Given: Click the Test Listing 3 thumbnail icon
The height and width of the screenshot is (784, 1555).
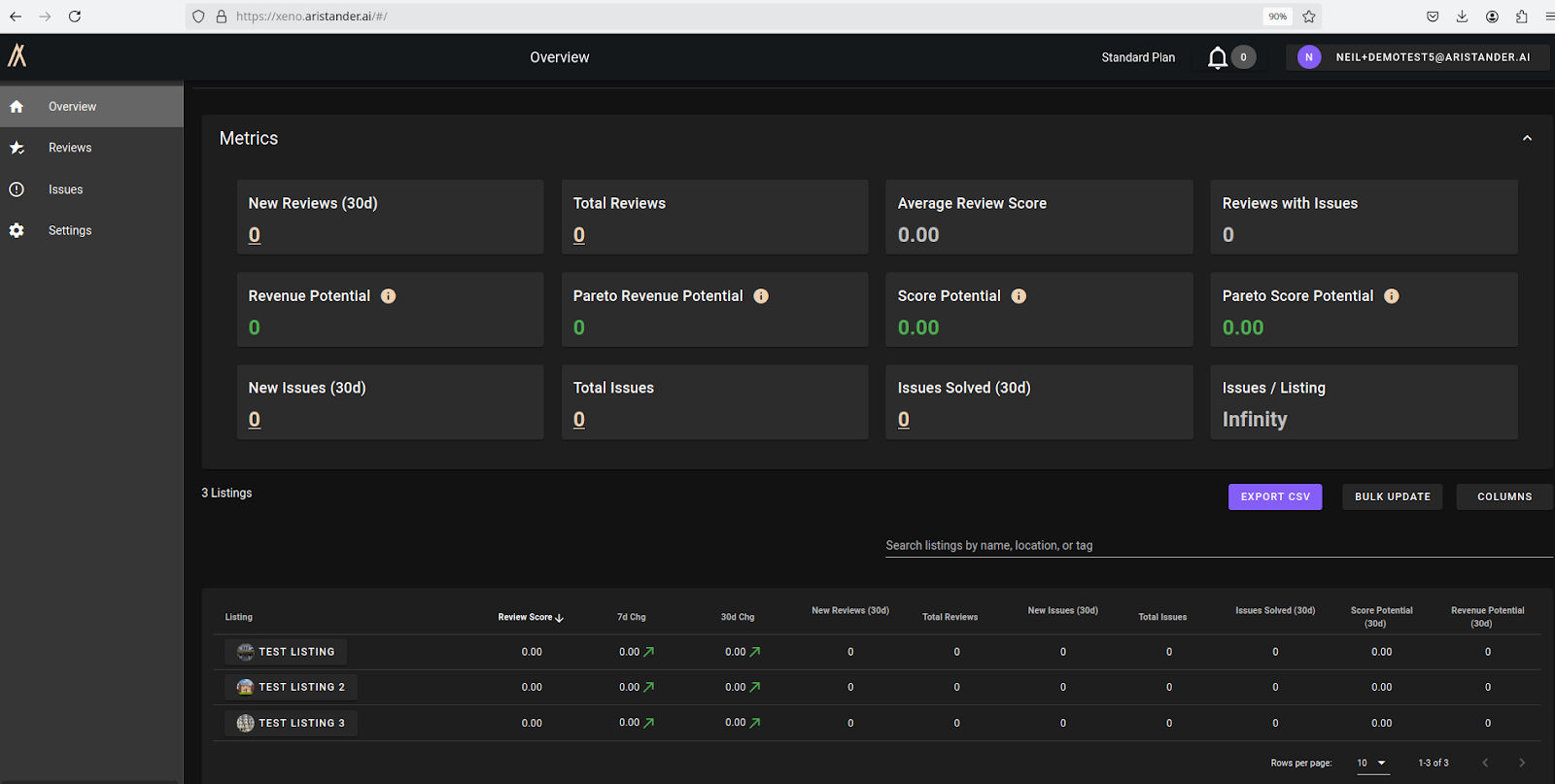Looking at the screenshot, I should [x=245, y=723].
